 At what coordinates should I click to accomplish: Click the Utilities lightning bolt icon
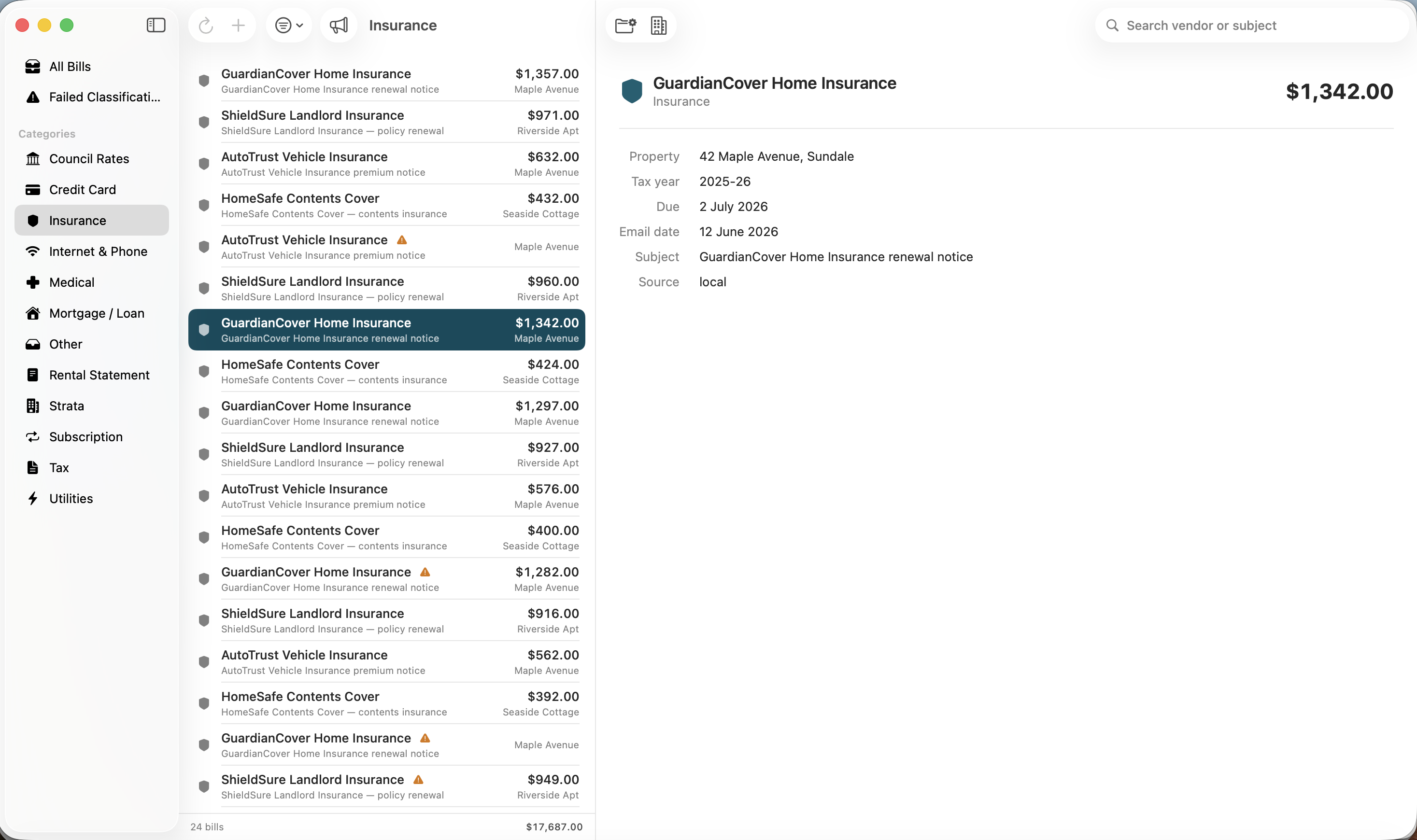point(33,498)
